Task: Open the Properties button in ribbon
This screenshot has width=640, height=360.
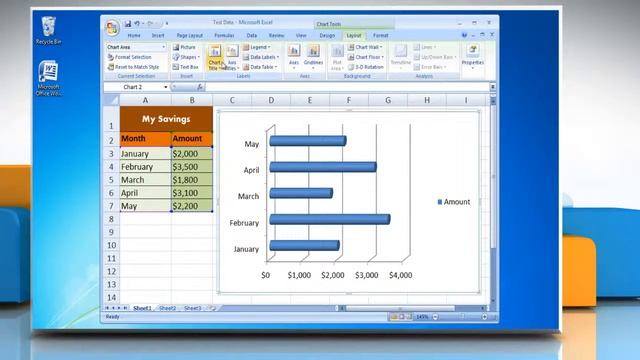Action: tap(473, 57)
